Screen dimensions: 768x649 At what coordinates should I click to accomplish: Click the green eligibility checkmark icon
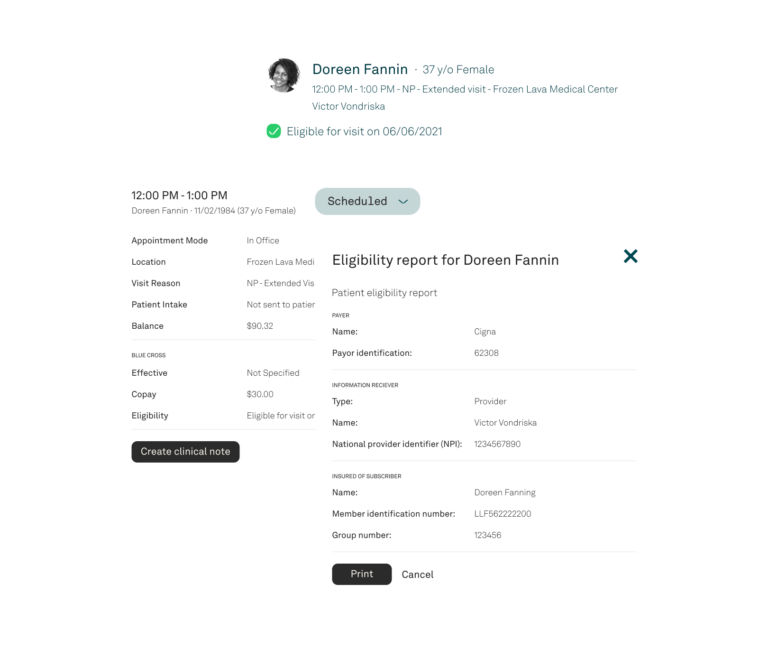pyautogui.click(x=273, y=131)
